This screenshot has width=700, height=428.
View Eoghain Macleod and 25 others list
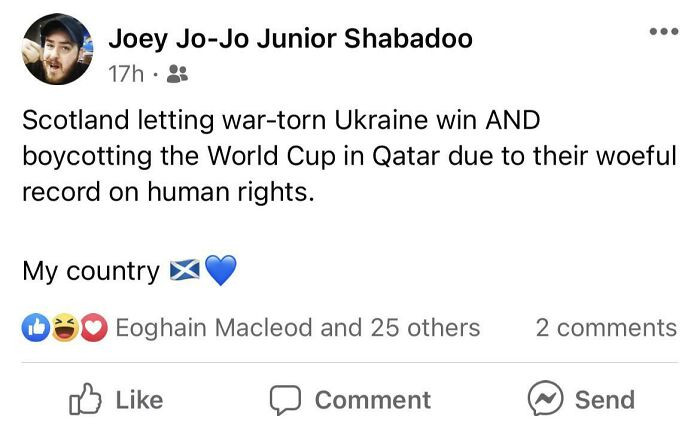click(x=298, y=327)
